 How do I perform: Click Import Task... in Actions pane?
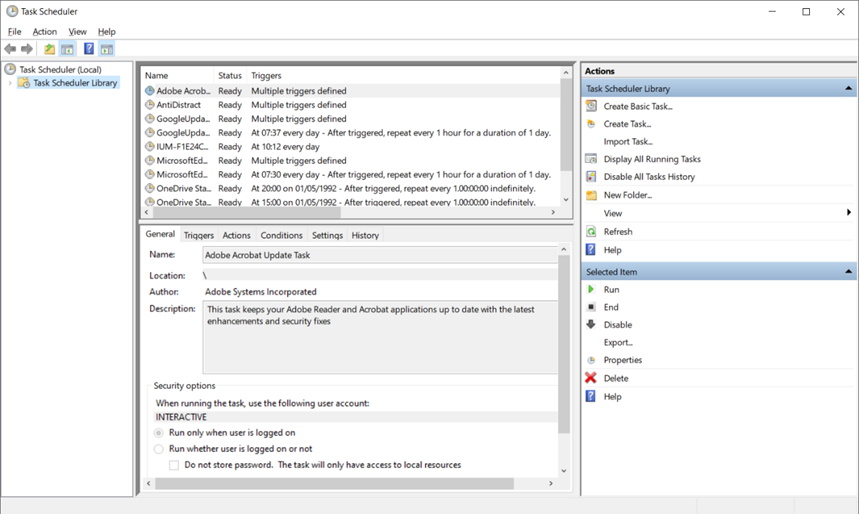(x=627, y=142)
